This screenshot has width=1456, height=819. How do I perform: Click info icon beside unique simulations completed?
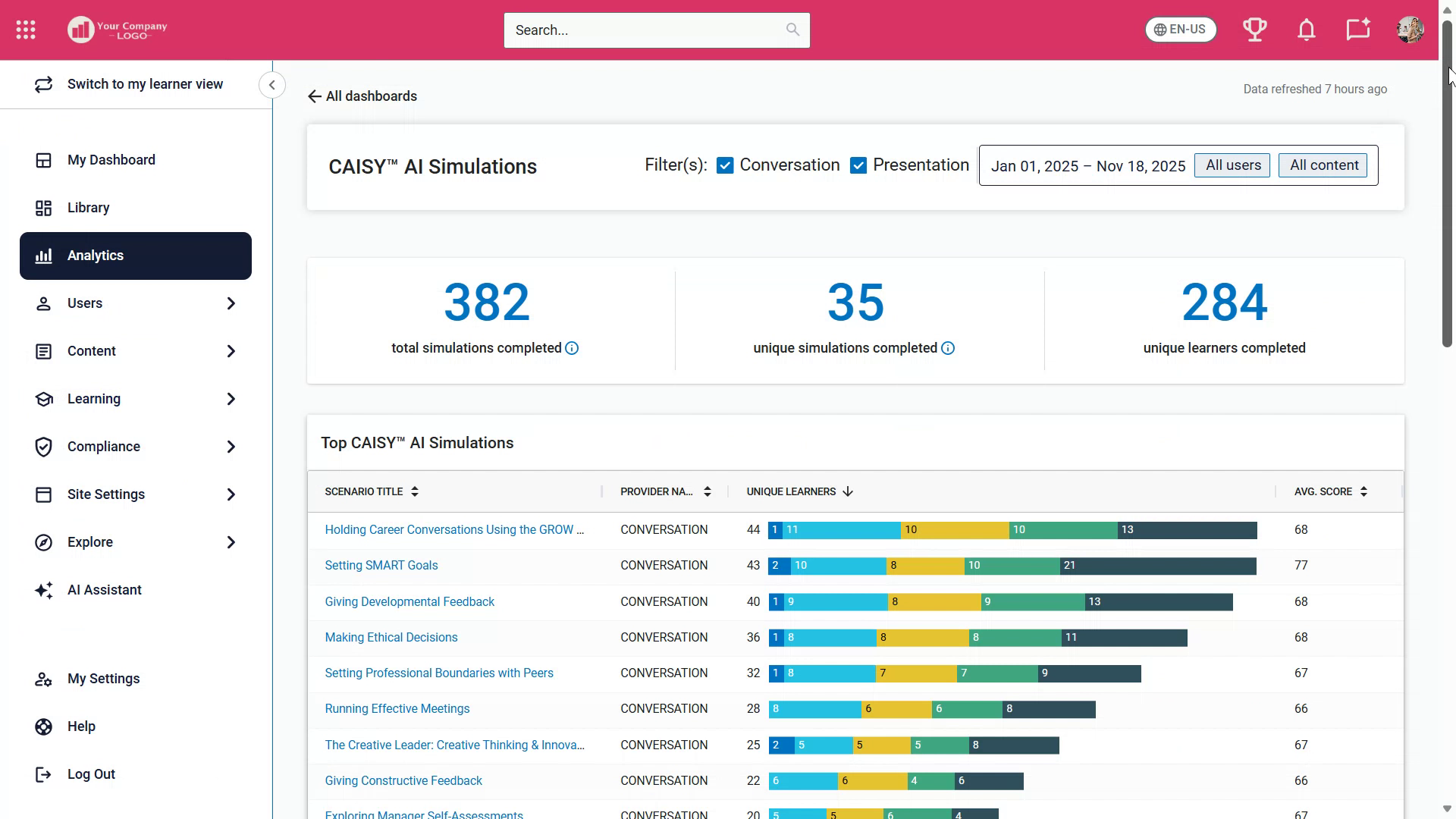(x=948, y=348)
